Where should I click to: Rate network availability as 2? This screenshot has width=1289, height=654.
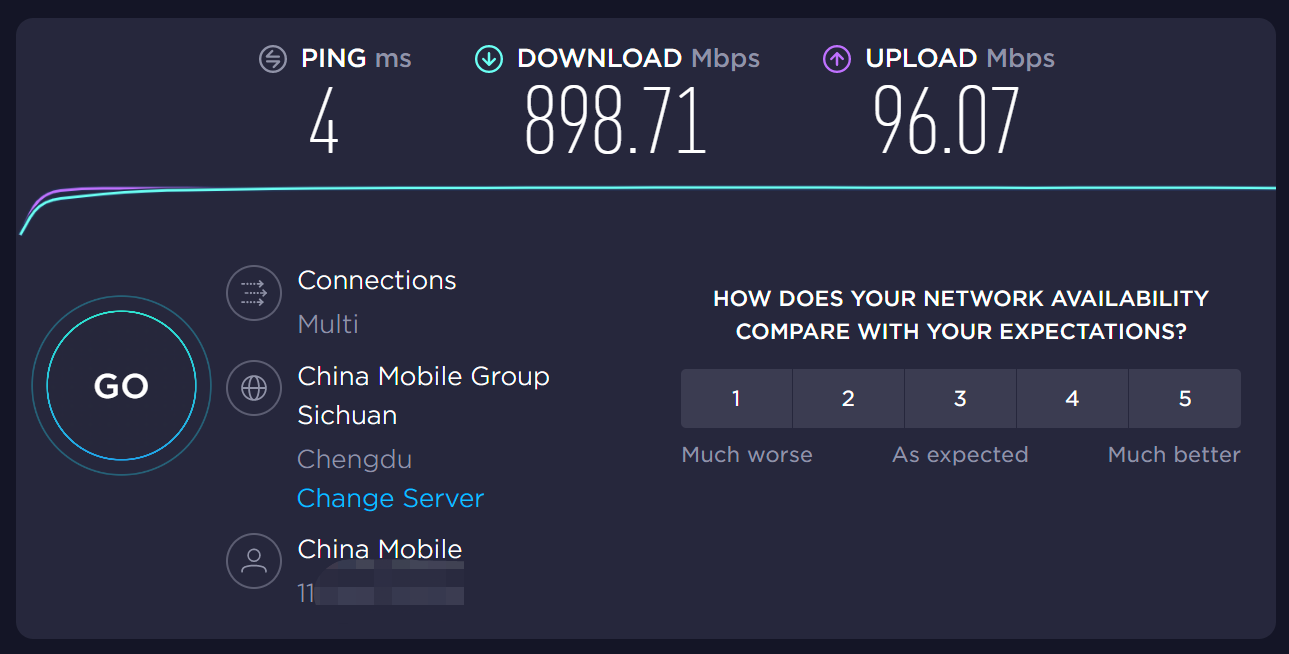[x=848, y=398]
